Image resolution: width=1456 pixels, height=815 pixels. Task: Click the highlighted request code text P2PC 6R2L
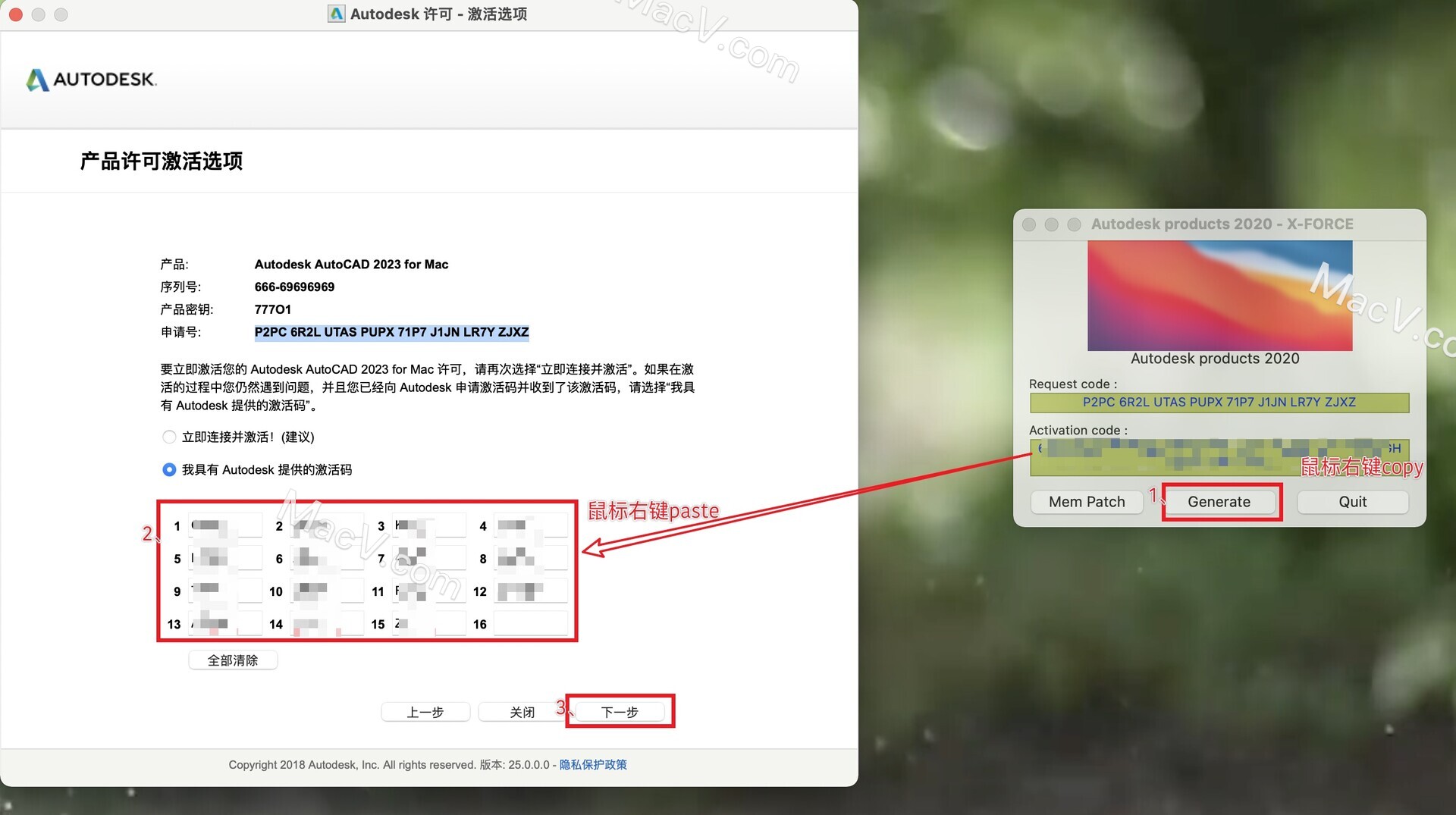391,332
